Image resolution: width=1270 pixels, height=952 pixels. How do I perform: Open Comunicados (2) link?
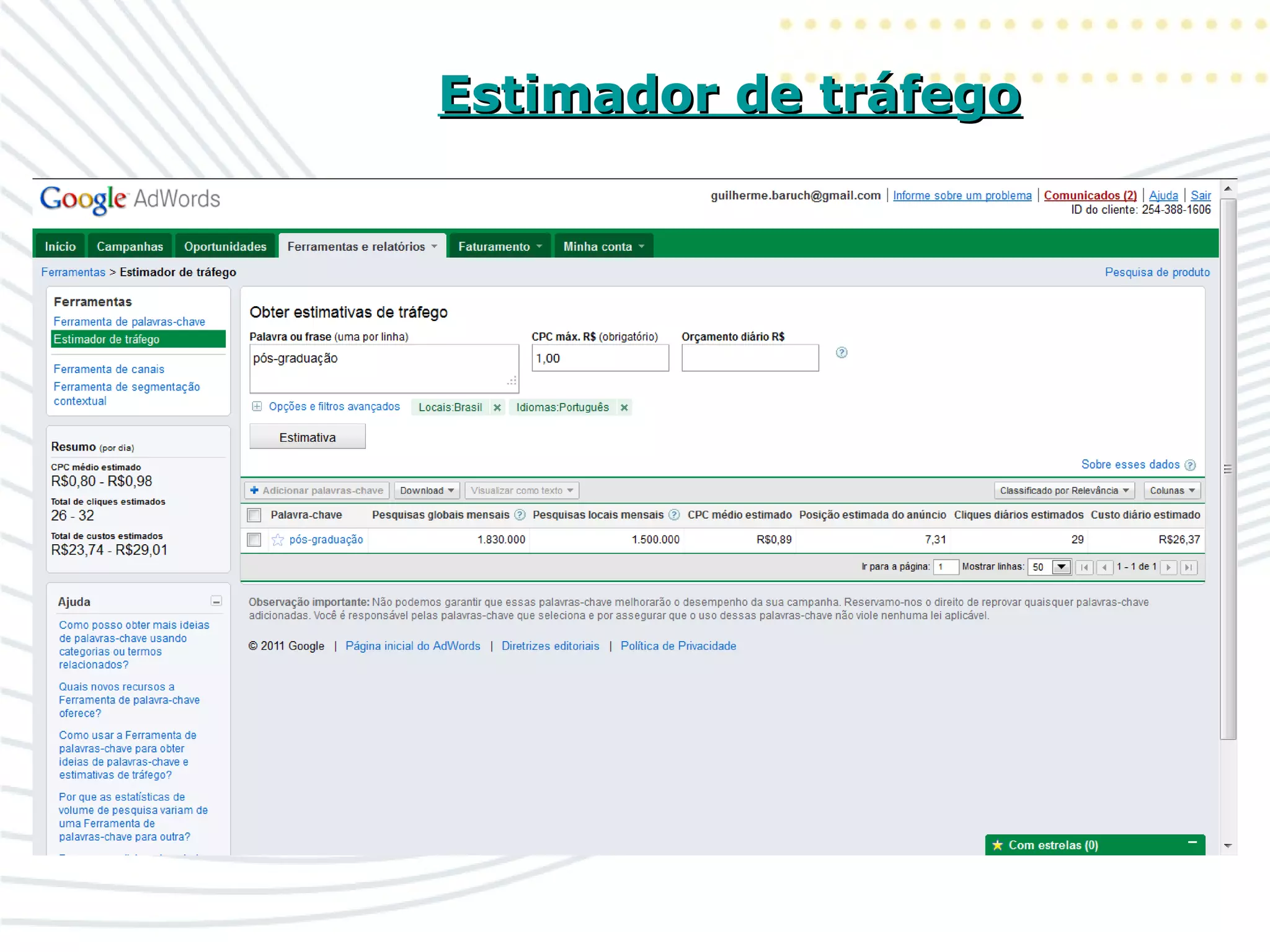1090,196
